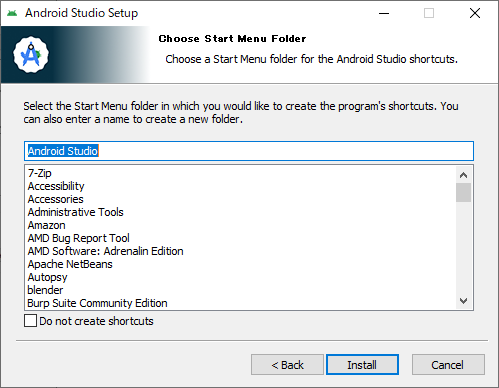Select Burp Suite Community Edition folder
Image resolution: width=499 pixels, height=388 pixels.
tap(97, 303)
